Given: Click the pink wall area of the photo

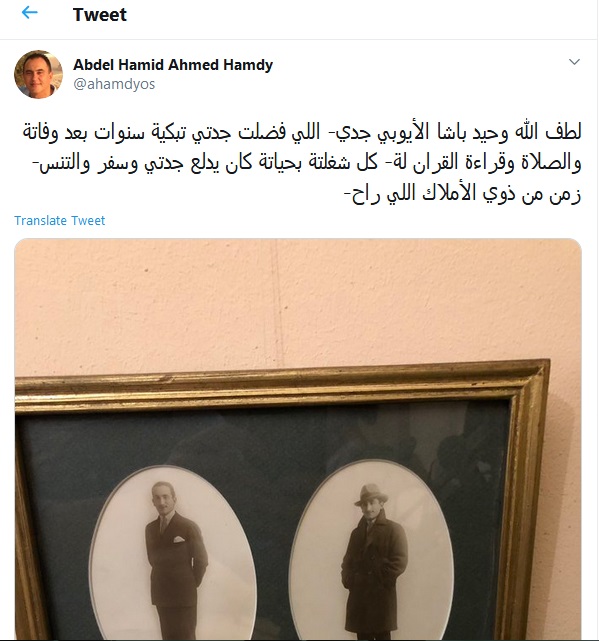Looking at the screenshot, I should pos(286,303).
